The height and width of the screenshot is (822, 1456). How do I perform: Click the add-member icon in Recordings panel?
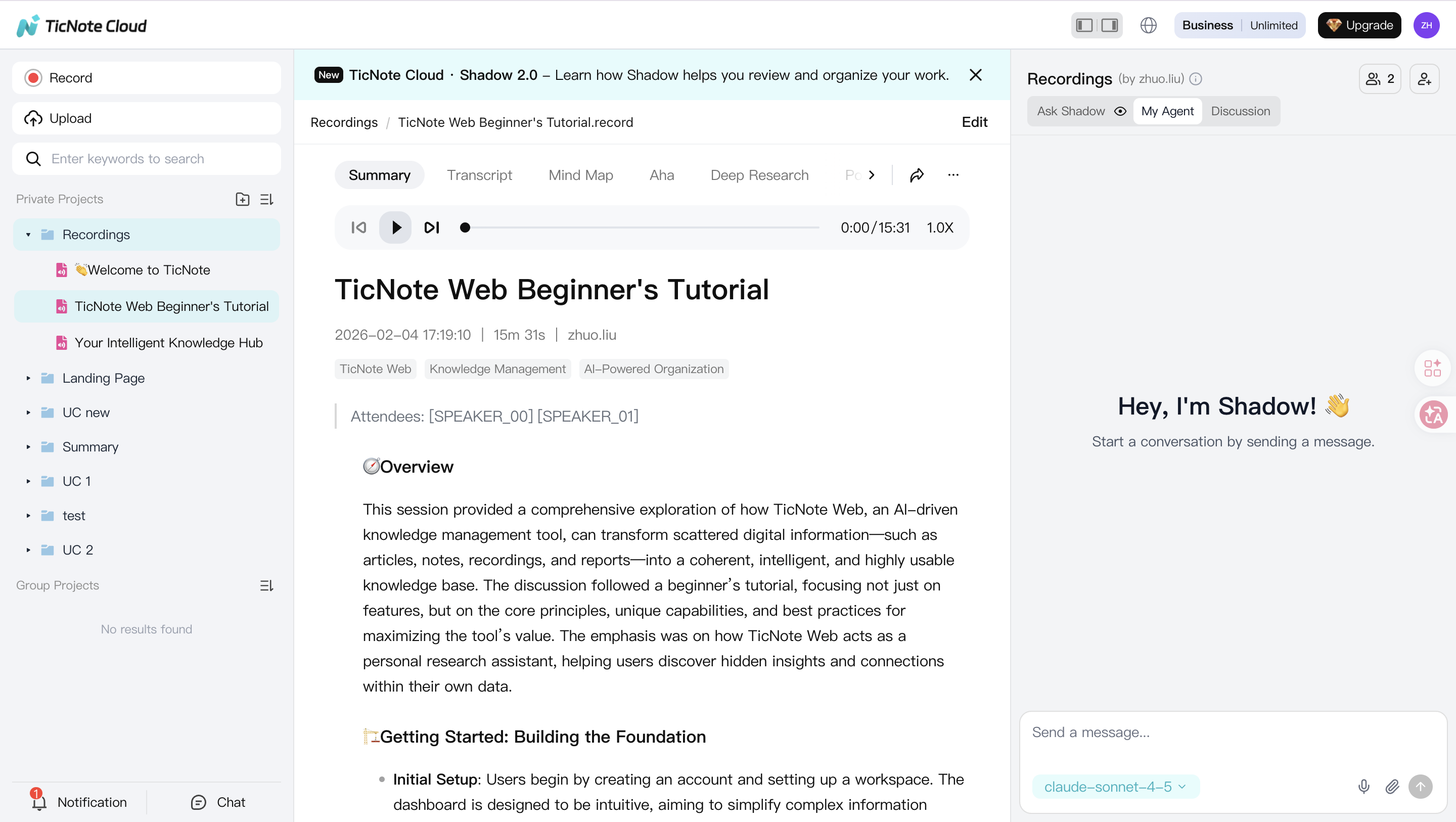tap(1425, 78)
